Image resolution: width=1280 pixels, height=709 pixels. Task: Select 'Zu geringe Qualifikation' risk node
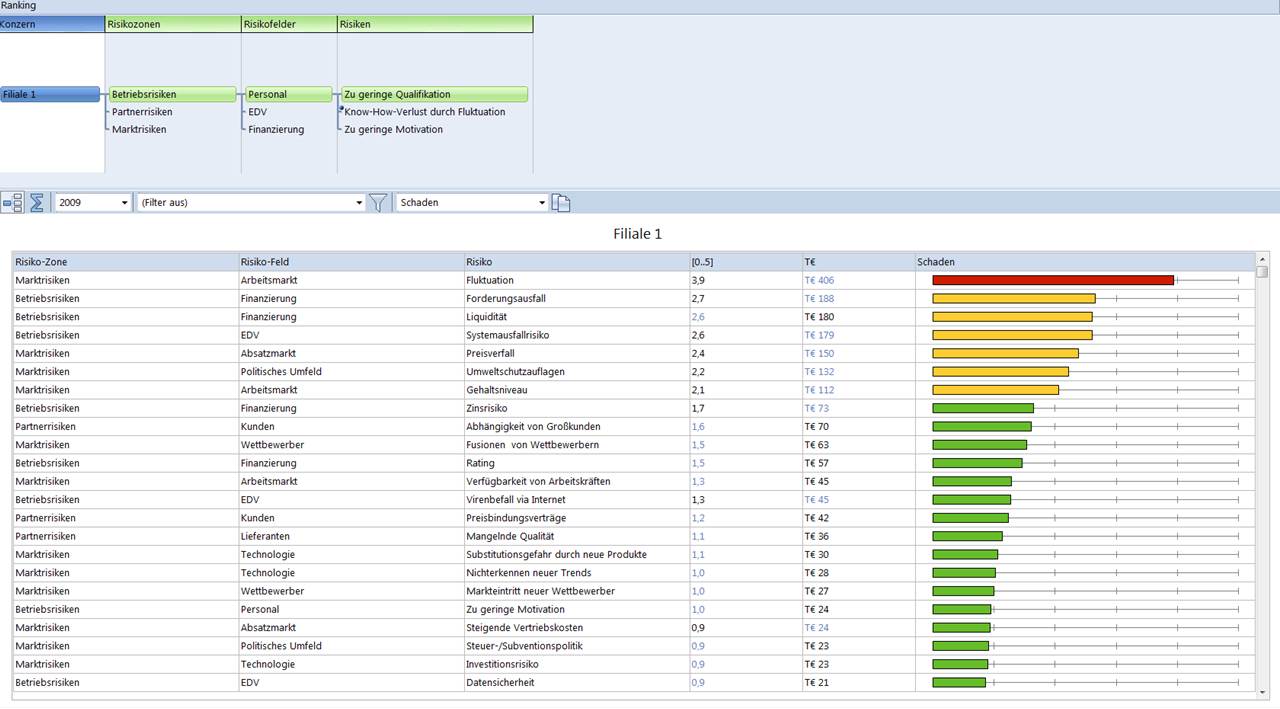(434, 94)
